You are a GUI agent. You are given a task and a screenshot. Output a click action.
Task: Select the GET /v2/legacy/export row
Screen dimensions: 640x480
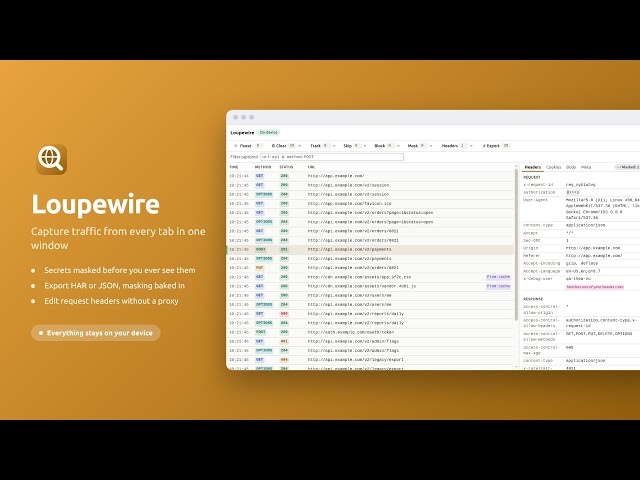click(371, 360)
